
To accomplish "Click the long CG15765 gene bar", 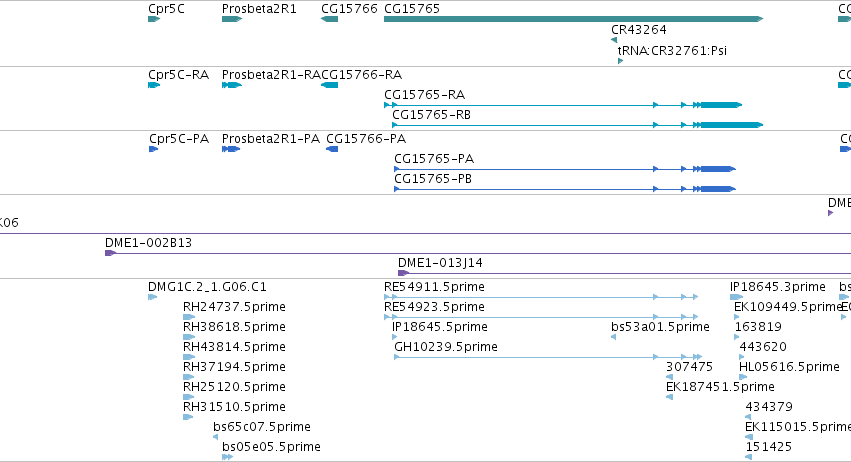I will pos(574,19).
